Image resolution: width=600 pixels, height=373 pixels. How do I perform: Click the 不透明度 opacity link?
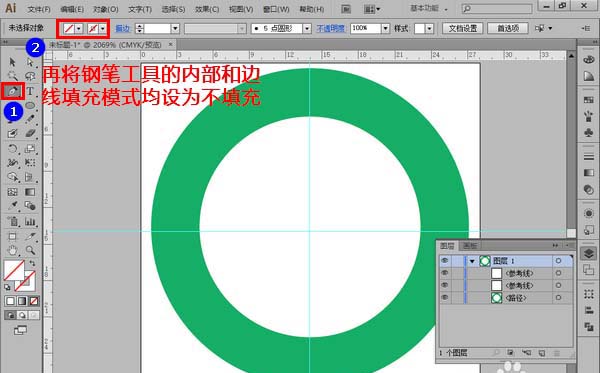point(331,28)
